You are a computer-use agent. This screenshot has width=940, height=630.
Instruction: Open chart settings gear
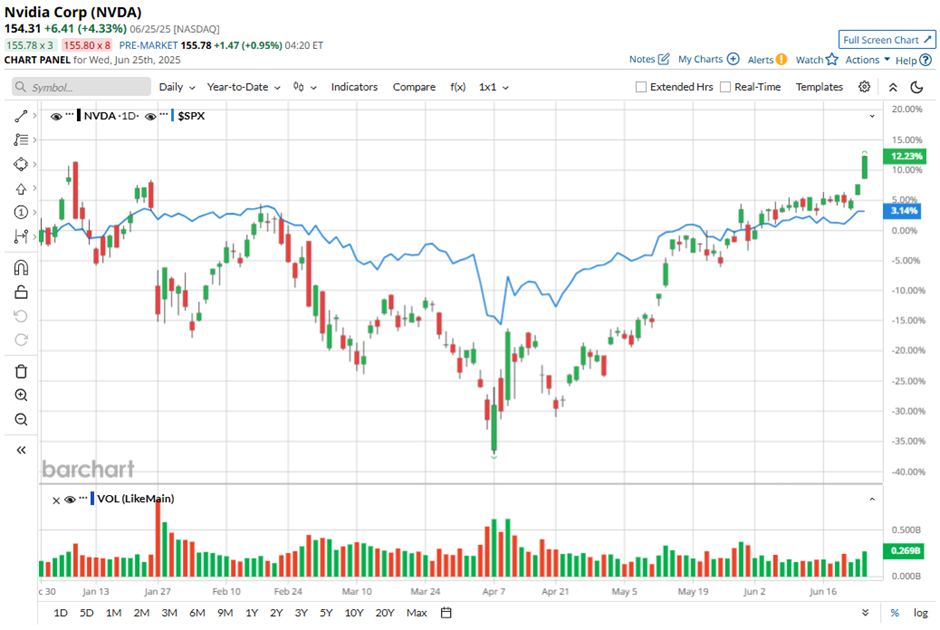click(864, 87)
